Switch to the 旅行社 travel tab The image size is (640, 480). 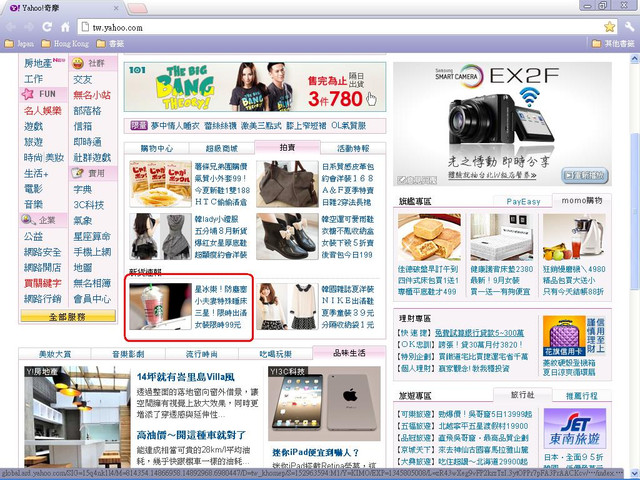pos(522,395)
